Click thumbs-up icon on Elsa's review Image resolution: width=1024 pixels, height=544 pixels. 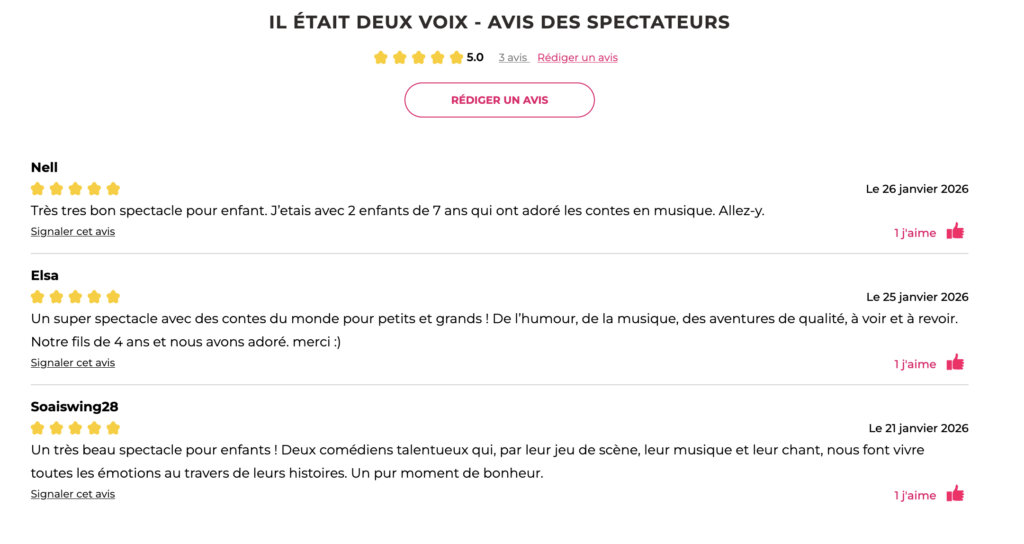[955, 362]
